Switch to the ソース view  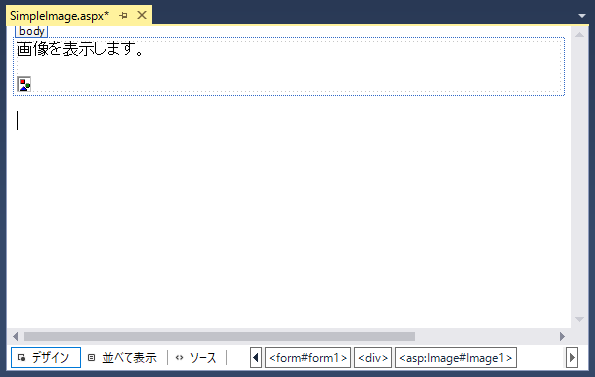pos(196,358)
